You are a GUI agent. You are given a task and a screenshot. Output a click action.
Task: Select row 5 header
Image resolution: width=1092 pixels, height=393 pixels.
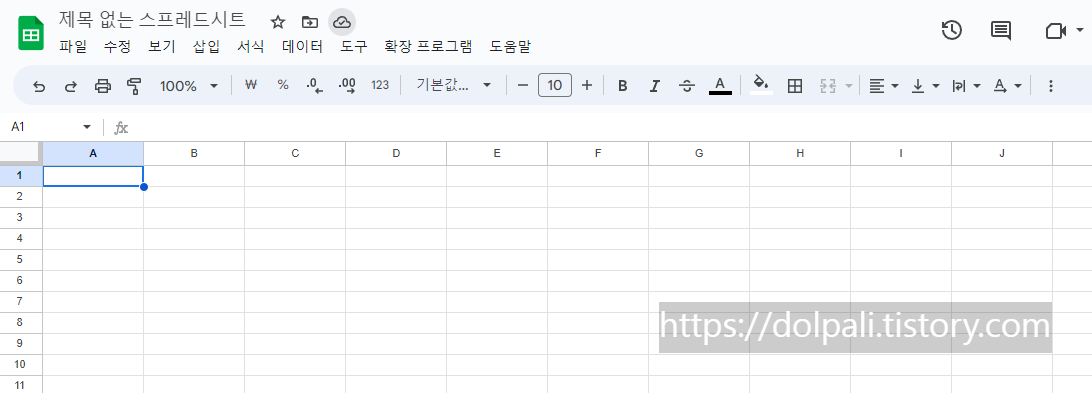click(x=21, y=259)
